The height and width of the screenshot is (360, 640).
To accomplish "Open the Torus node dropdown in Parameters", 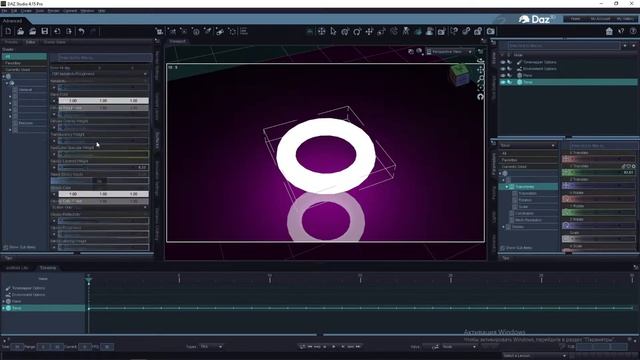I will [527, 145].
